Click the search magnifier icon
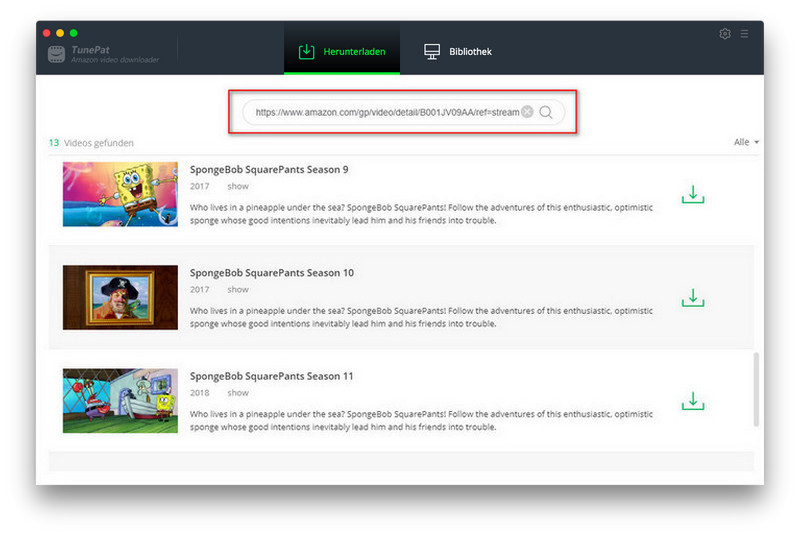 (545, 112)
